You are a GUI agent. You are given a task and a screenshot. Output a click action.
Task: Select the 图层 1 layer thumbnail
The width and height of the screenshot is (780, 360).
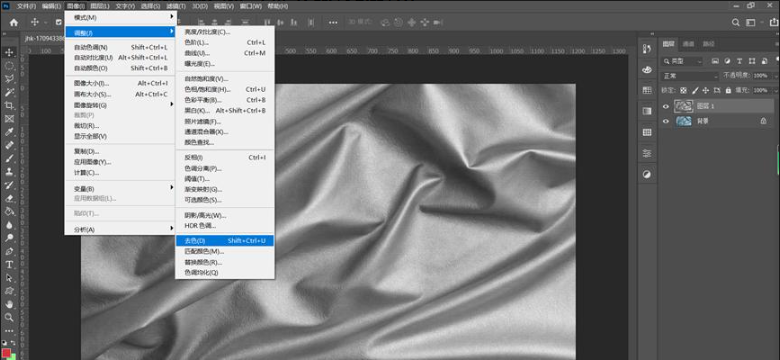coord(683,106)
